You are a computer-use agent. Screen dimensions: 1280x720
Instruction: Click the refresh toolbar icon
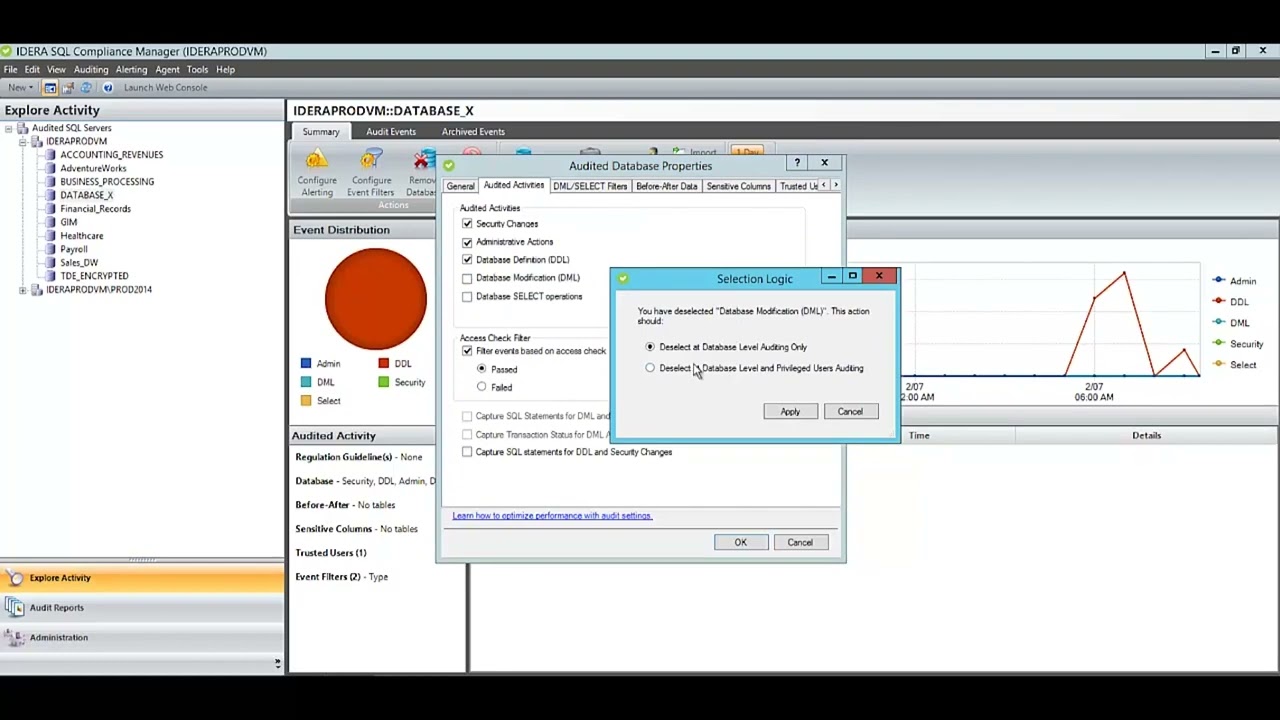click(85, 88)
